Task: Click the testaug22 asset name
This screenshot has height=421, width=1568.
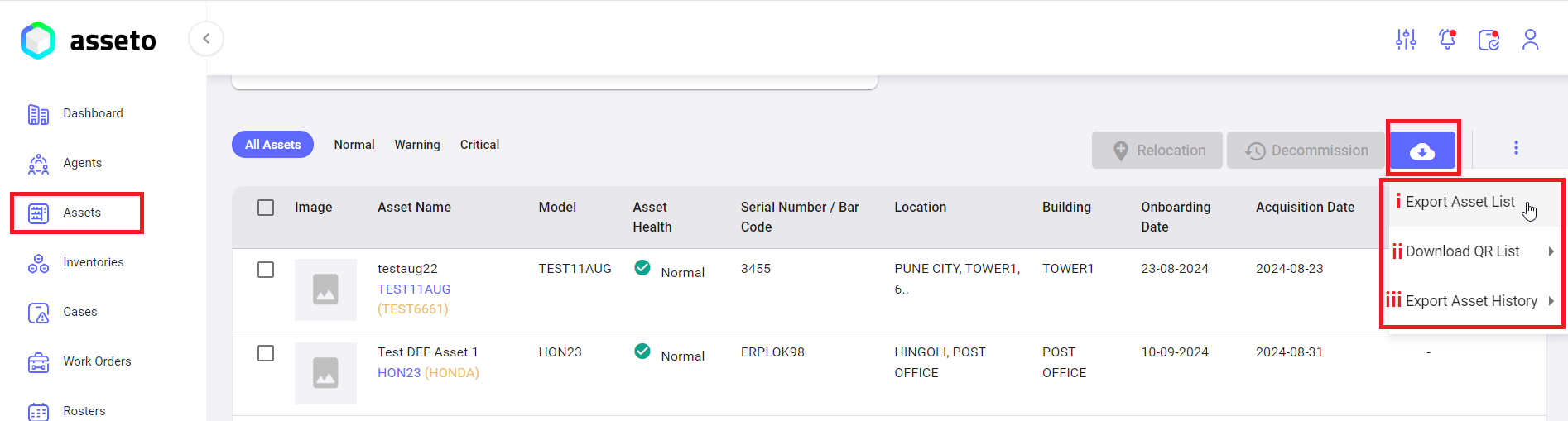Action: pos(407,269)
